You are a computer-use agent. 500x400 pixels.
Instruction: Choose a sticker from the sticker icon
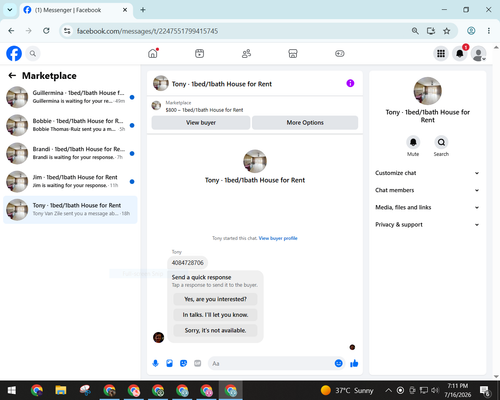(183, 363)
